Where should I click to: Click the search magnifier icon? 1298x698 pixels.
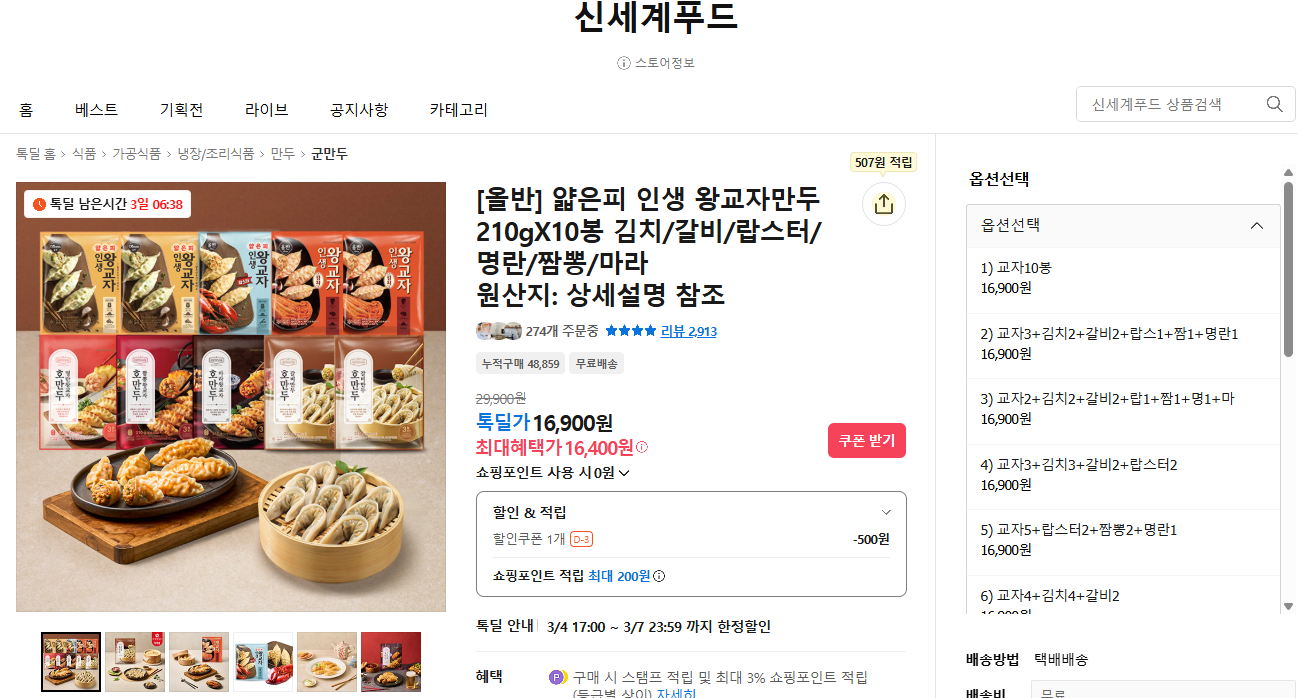pos(1274,104)
